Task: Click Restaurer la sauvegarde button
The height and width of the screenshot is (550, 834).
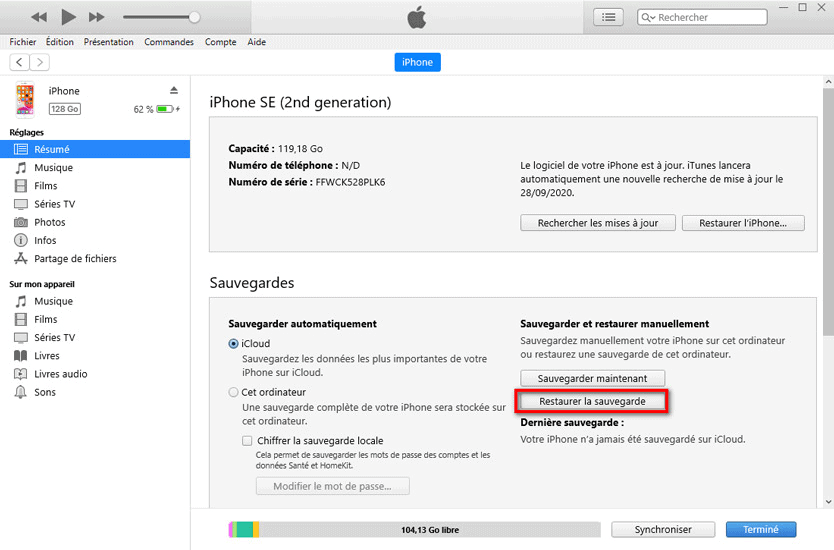Action: point(592,401)
